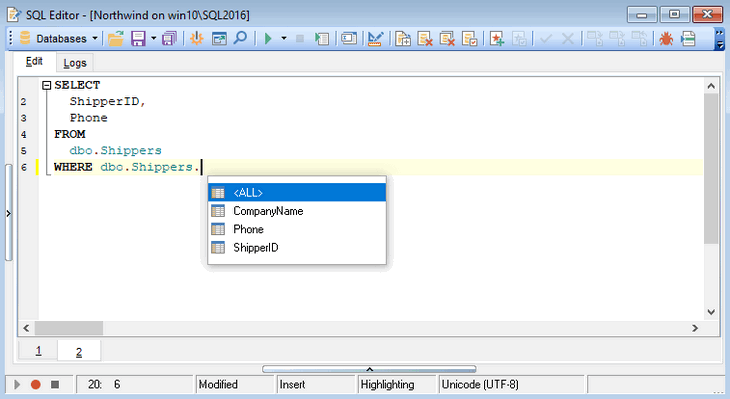
Task: Click the query document check icon
Action: (469, 38)
